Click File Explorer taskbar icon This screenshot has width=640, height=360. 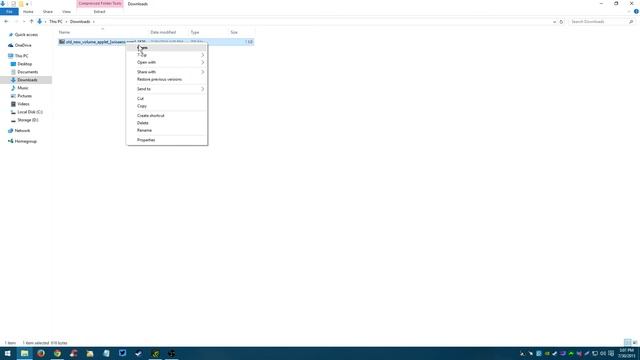(x=24, y=353)
